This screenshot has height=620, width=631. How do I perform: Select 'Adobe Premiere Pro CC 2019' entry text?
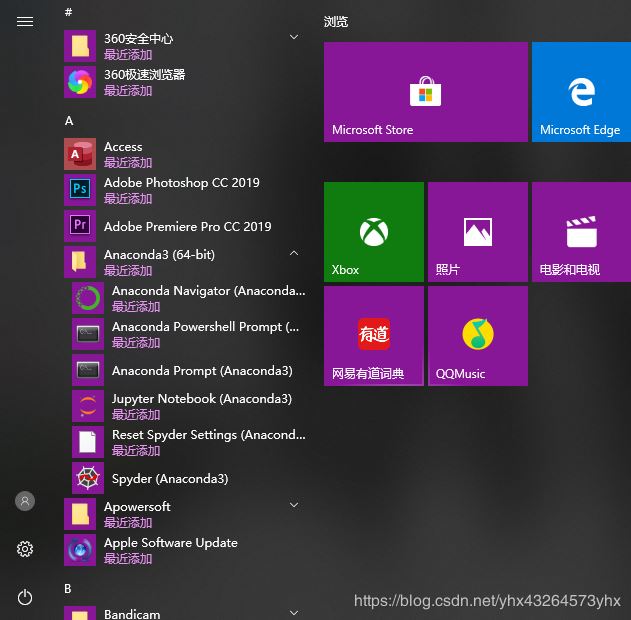(x=188, y=227)
